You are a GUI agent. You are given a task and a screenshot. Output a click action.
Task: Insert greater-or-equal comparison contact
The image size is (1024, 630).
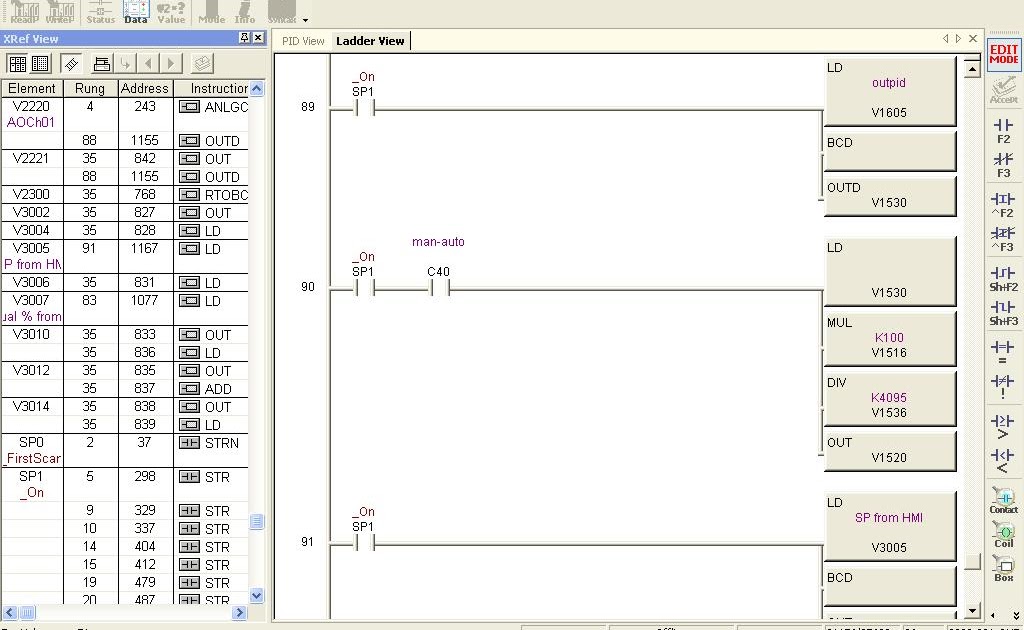click(1003, 426)
